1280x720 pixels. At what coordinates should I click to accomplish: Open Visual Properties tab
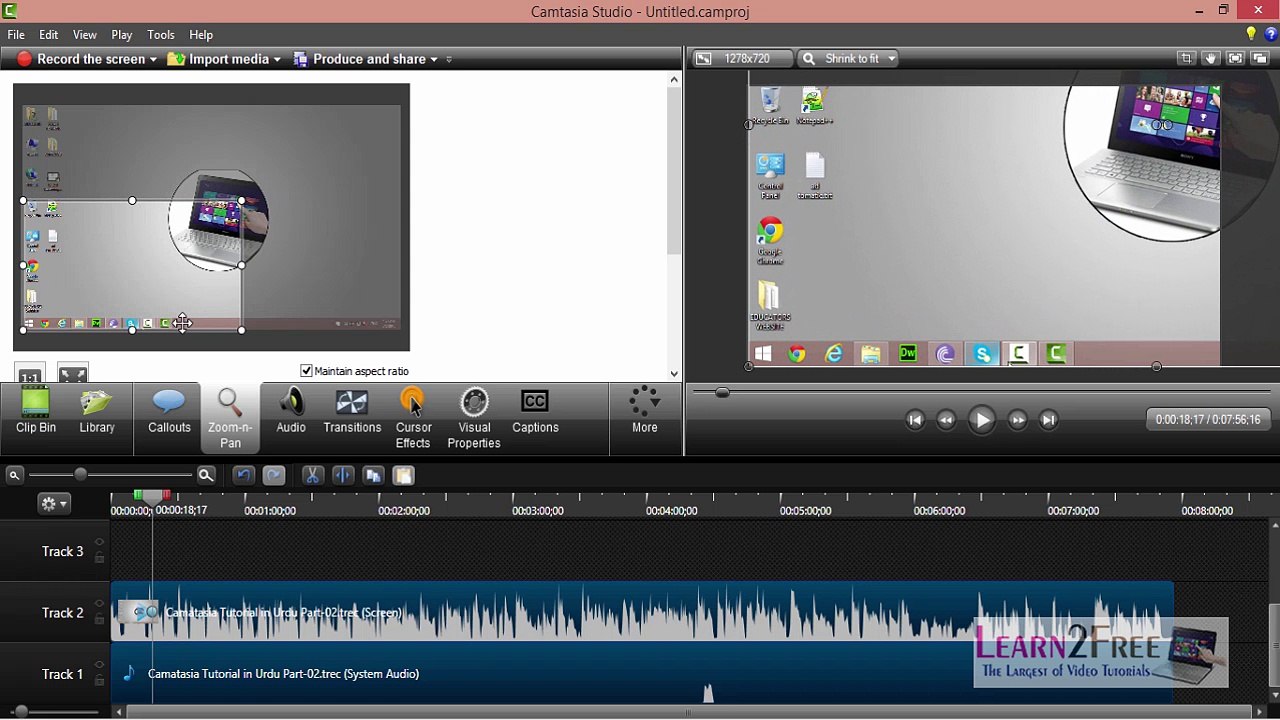[474, 418]
